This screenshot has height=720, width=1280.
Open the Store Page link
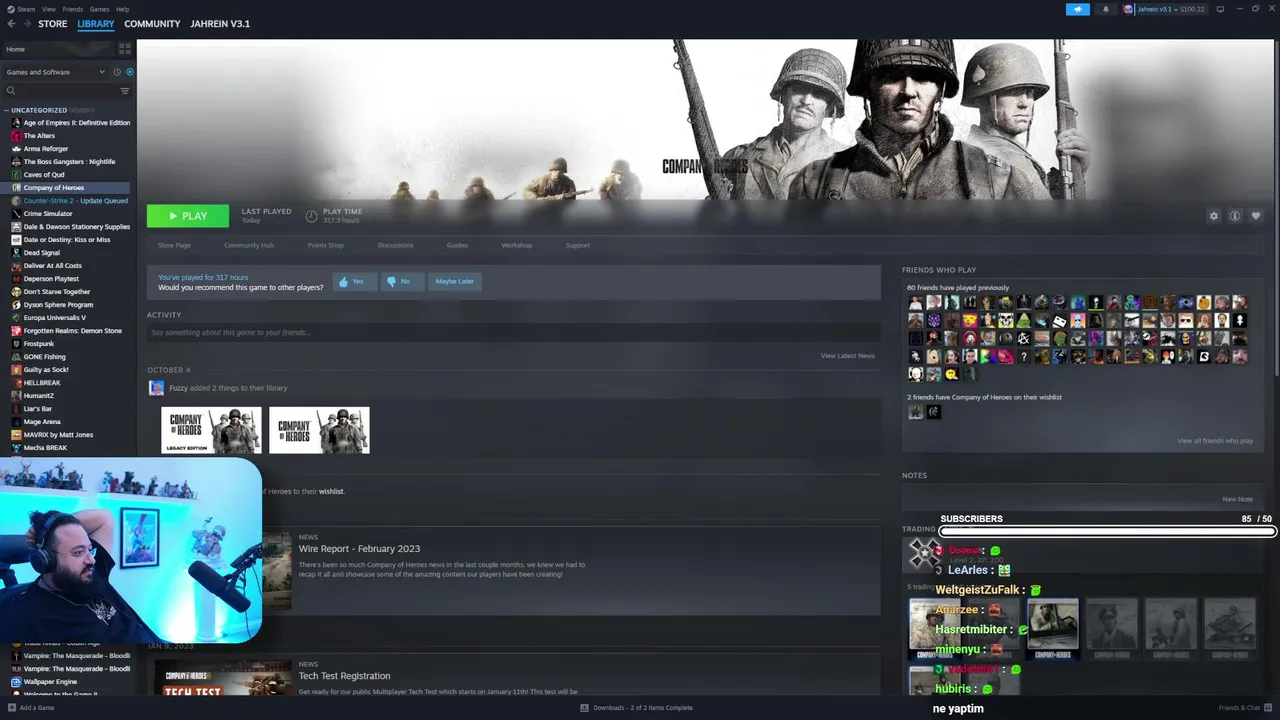(174, 245)
